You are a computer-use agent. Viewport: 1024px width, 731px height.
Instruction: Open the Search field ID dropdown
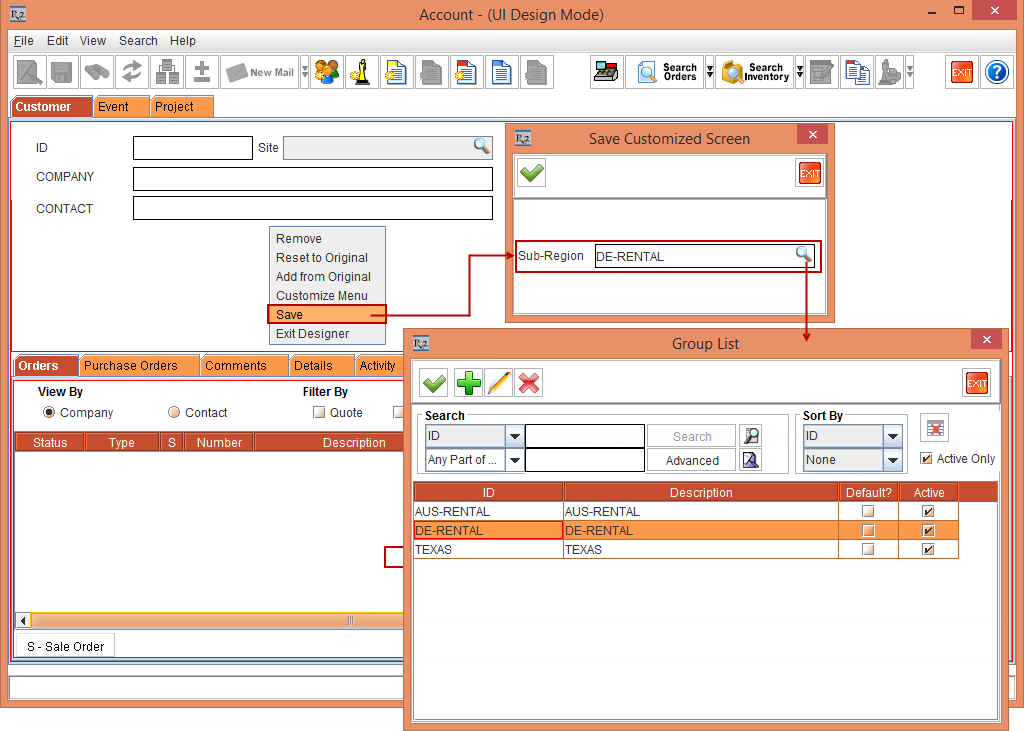coord(514,437)
